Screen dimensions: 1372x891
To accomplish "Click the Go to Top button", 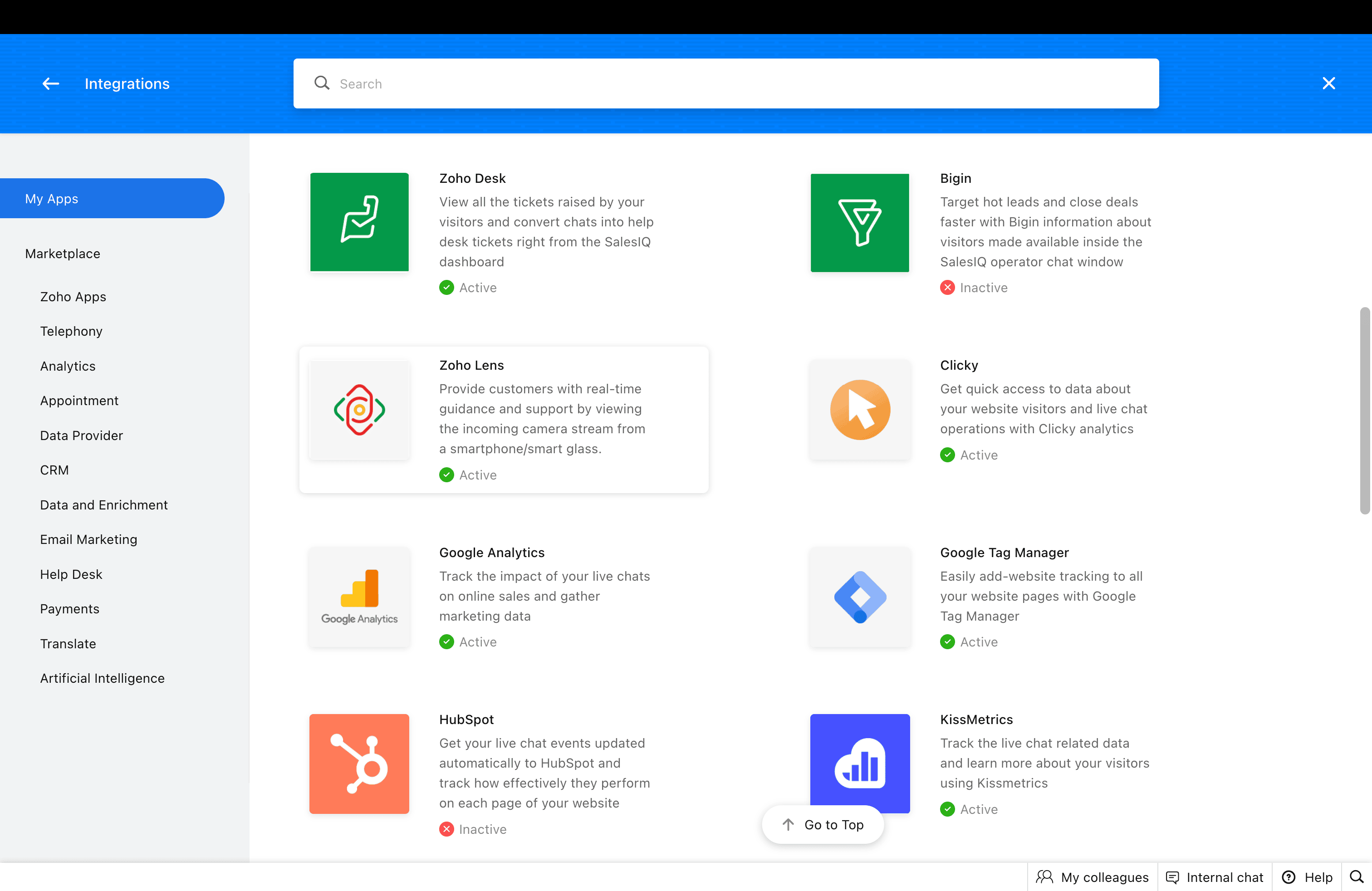I will 823,825.
